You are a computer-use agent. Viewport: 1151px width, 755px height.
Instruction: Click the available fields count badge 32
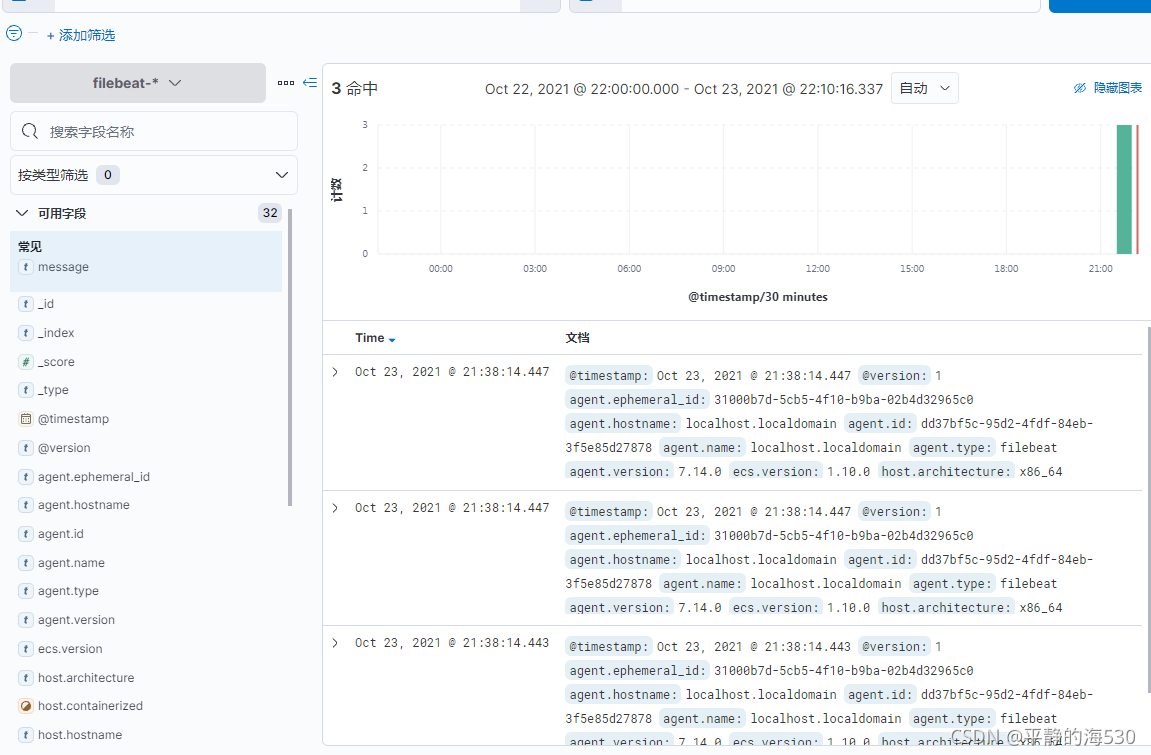[x=270, y=214]
